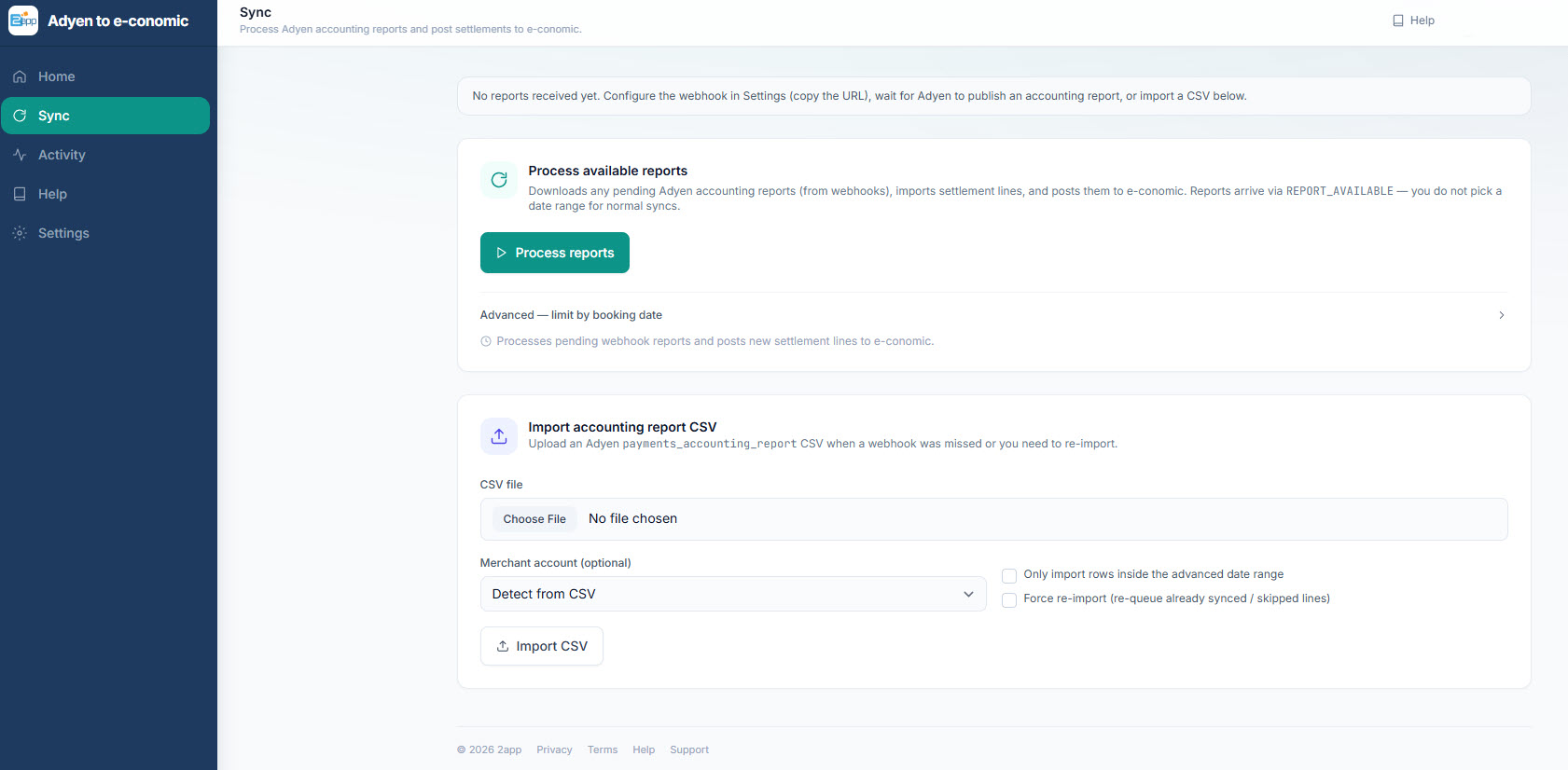Open Activity from the sidebar

pyautogui.click(x=105, y=155)
